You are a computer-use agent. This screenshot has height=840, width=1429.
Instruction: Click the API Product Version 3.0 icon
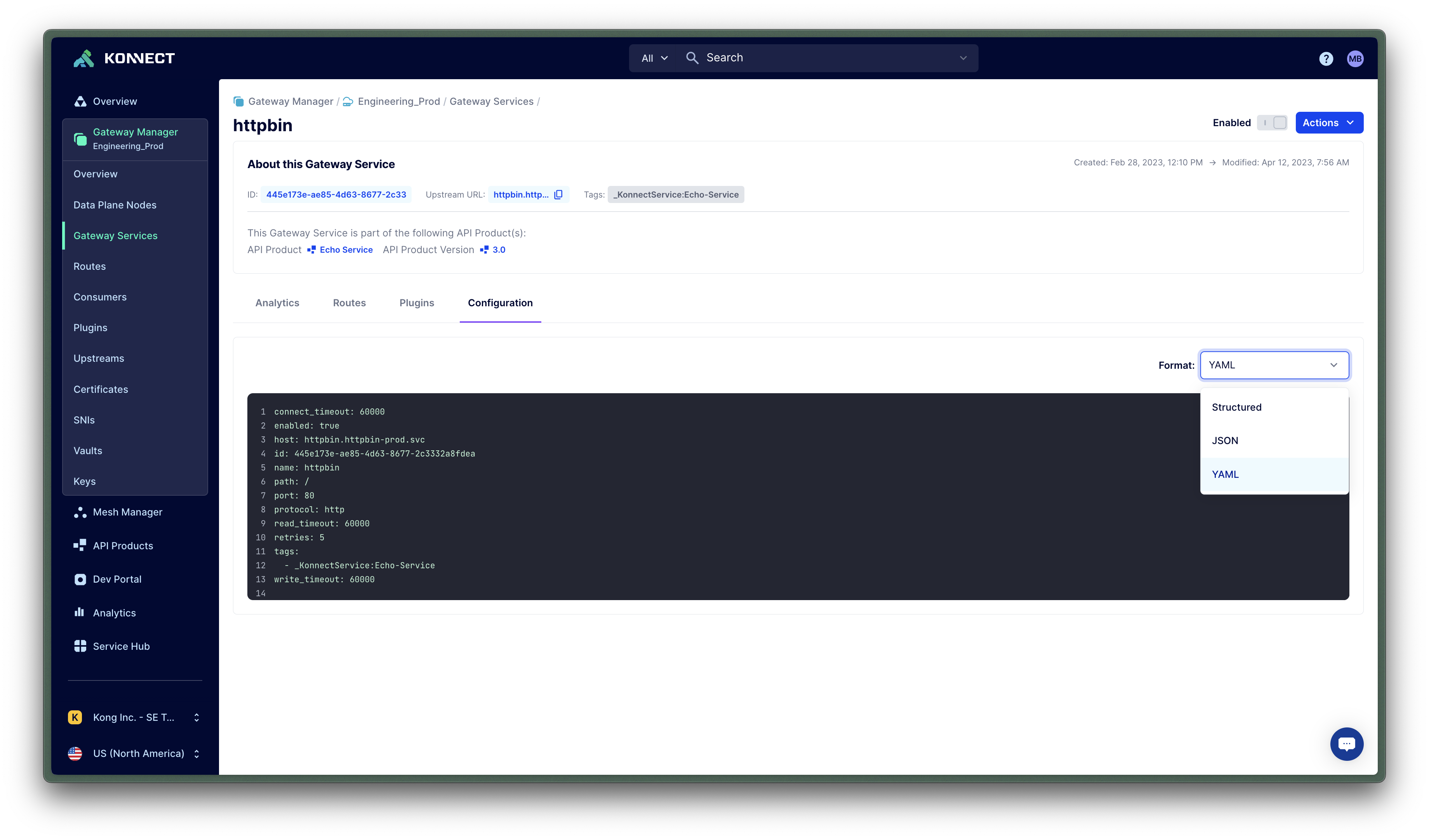484,249
